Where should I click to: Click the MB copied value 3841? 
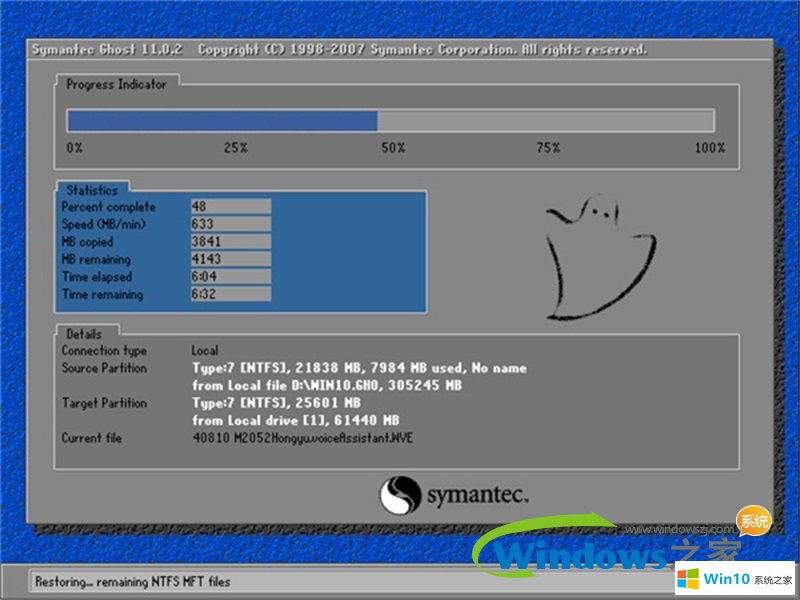[x=231, y=241]
